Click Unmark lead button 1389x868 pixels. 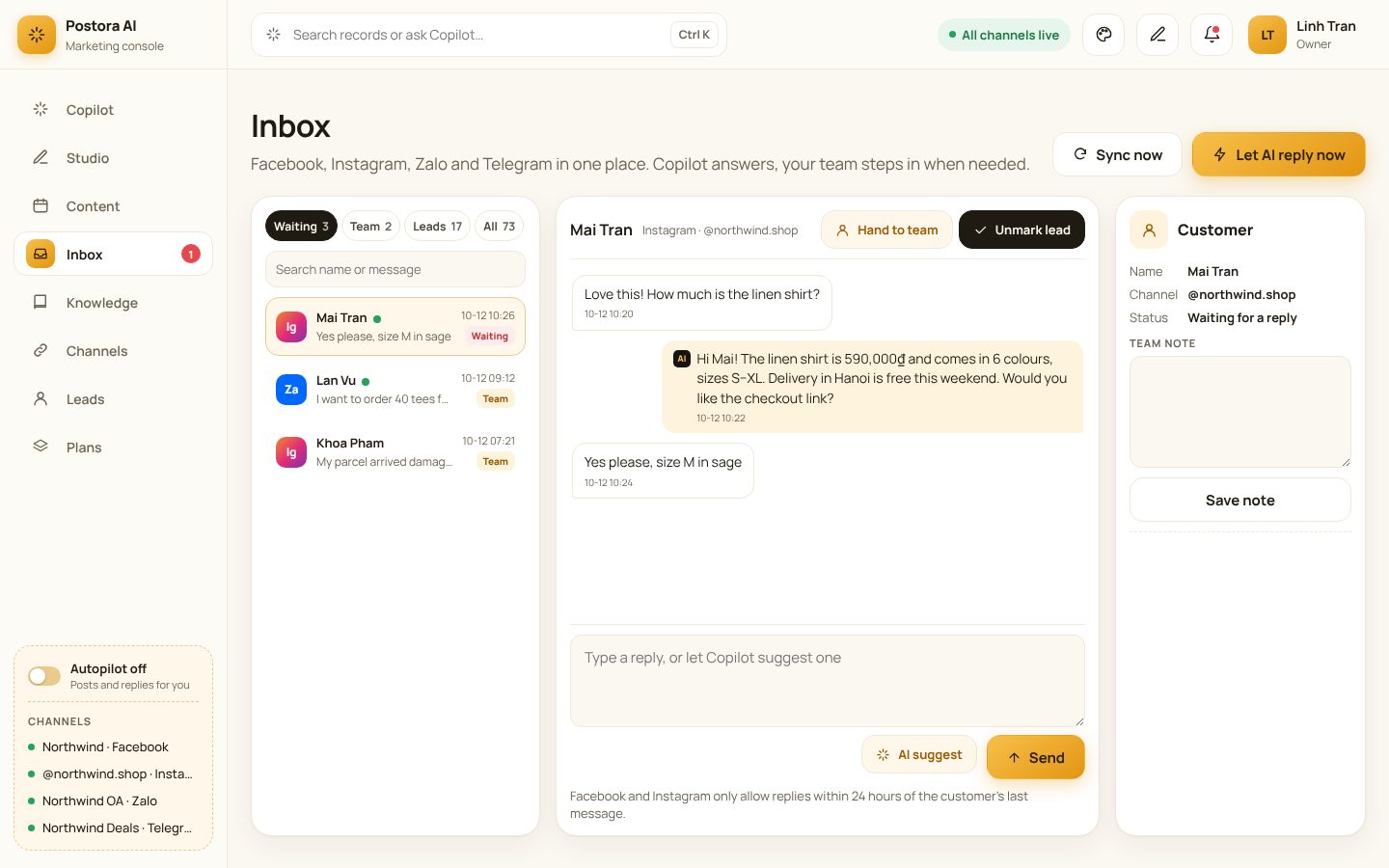tap(1021, 230)
